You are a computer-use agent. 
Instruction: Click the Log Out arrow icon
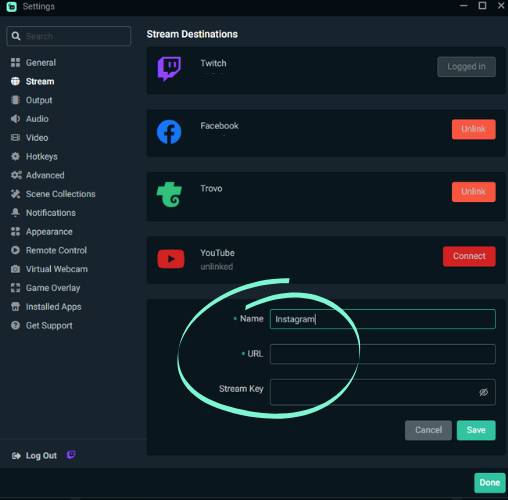(16, 456)
